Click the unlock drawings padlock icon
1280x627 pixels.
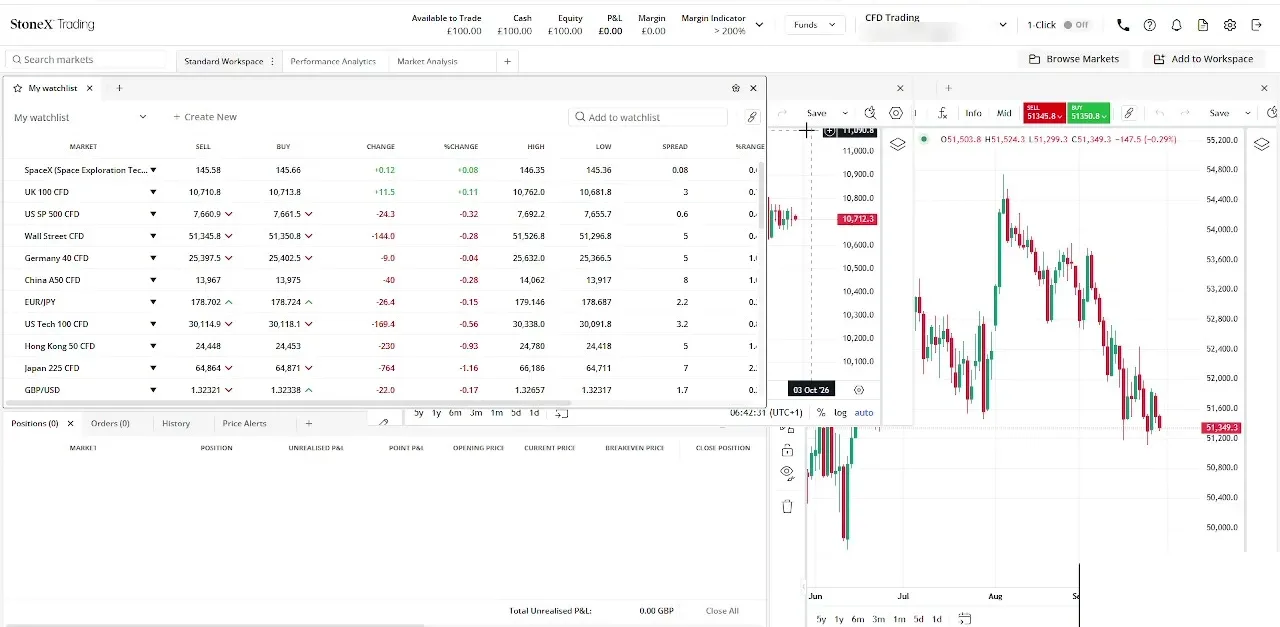tap(787, 450)
